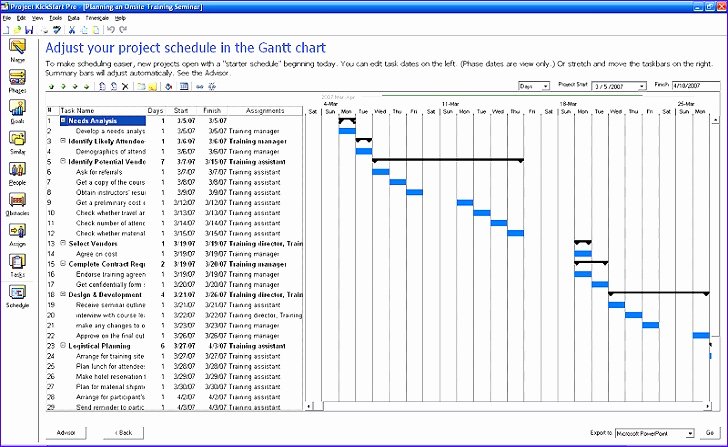728x447 pixels.
Task: Open the Data menu
Action: [x=73, y=18]
